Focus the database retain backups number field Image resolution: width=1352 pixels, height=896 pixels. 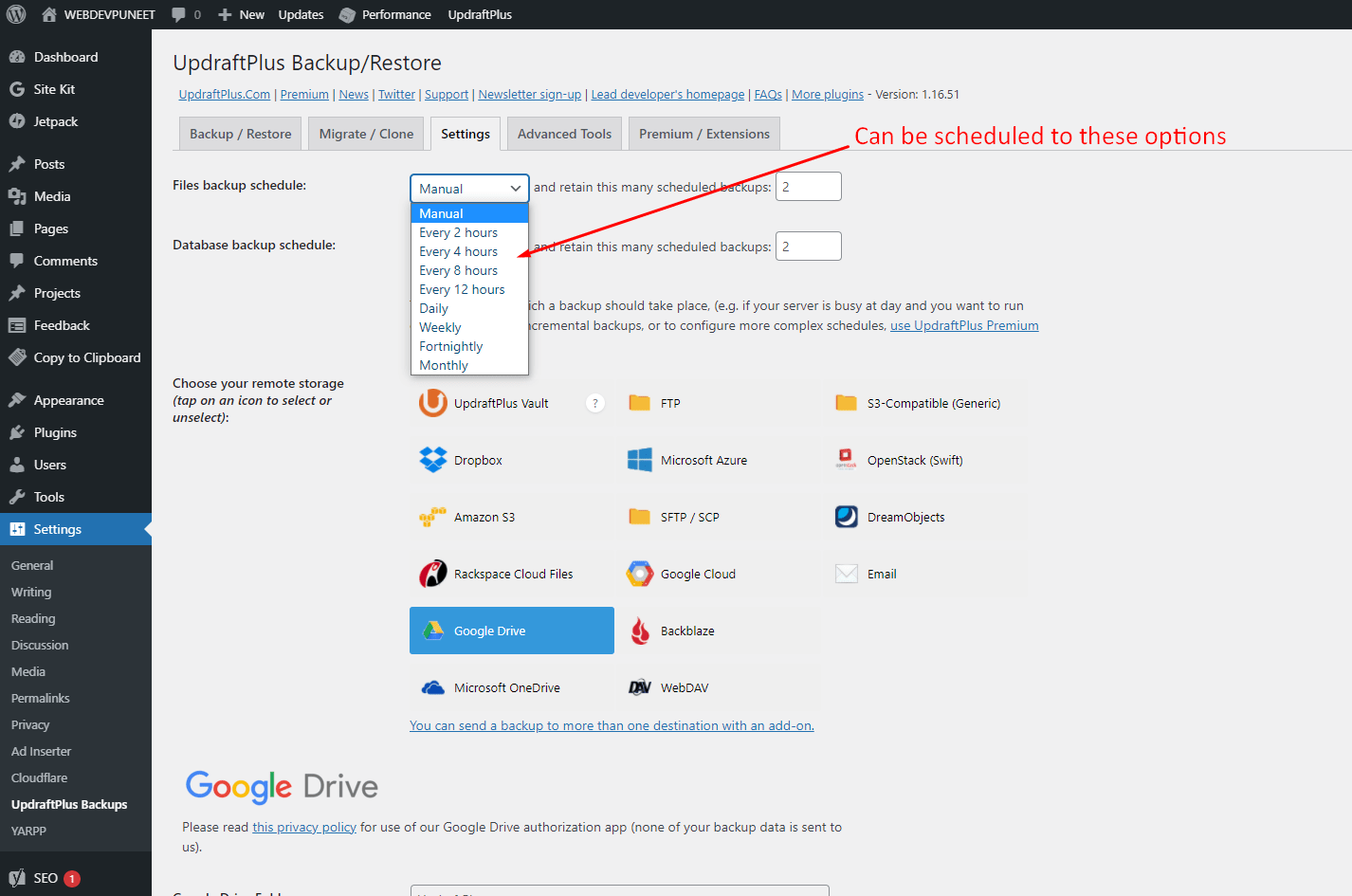point(809,247)
